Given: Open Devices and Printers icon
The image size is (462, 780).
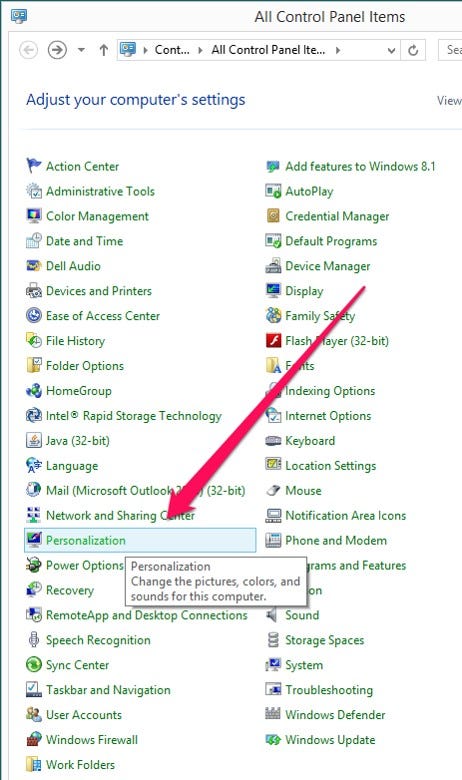Looking at the screenshot, I should point(33,291).
